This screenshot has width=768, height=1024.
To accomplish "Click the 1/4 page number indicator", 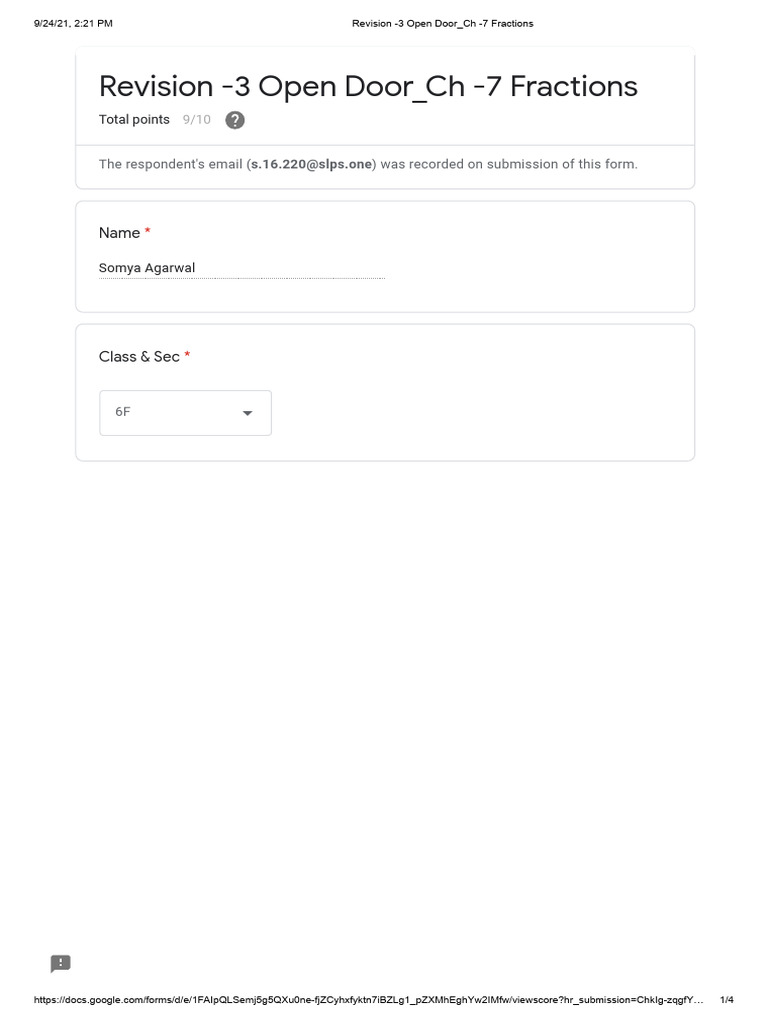I will 727,1000.
